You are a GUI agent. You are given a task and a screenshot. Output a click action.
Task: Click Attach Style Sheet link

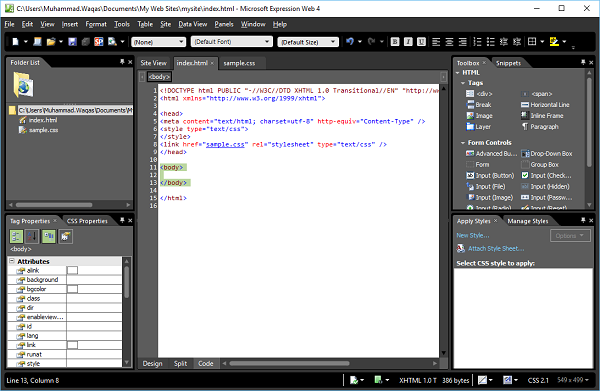[496, 249]
